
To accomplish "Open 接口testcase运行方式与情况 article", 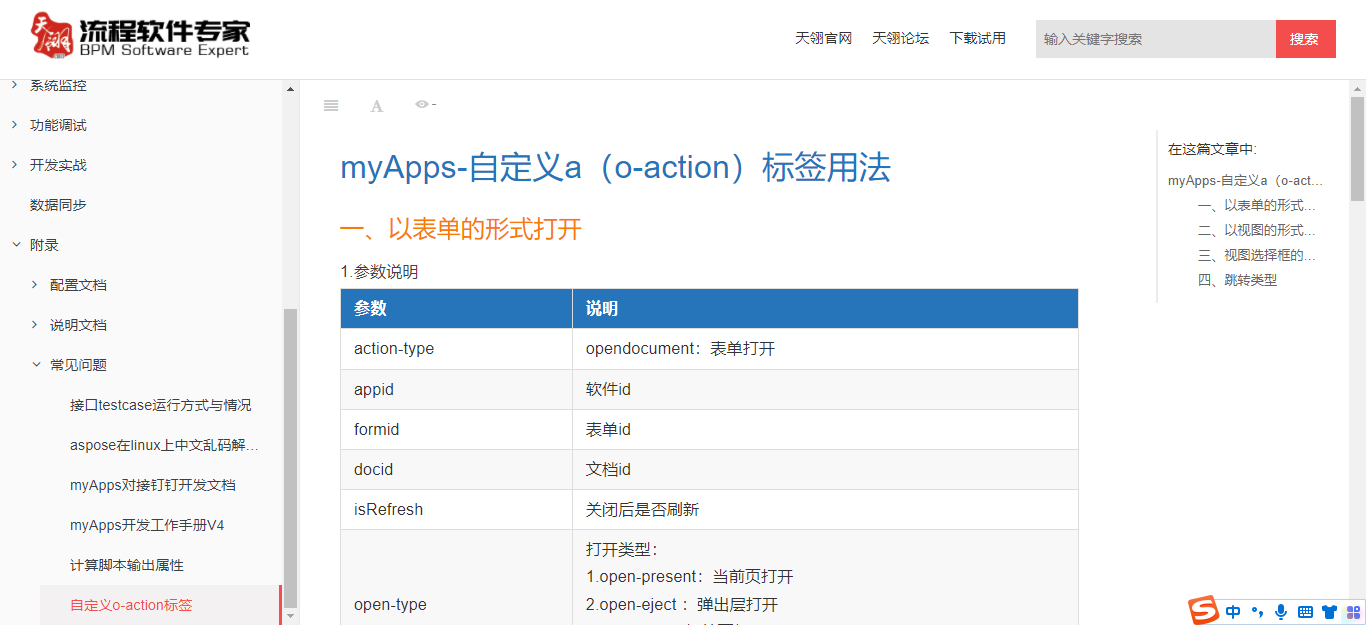I will click(x=160, y=405).
